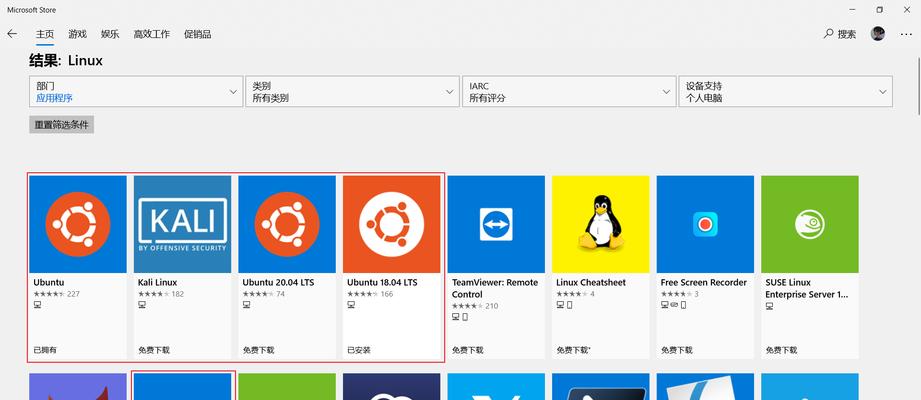
Task: Click 免费下载 under Ubuntu 20.04 LTS
Action: [x=258, y=350]
